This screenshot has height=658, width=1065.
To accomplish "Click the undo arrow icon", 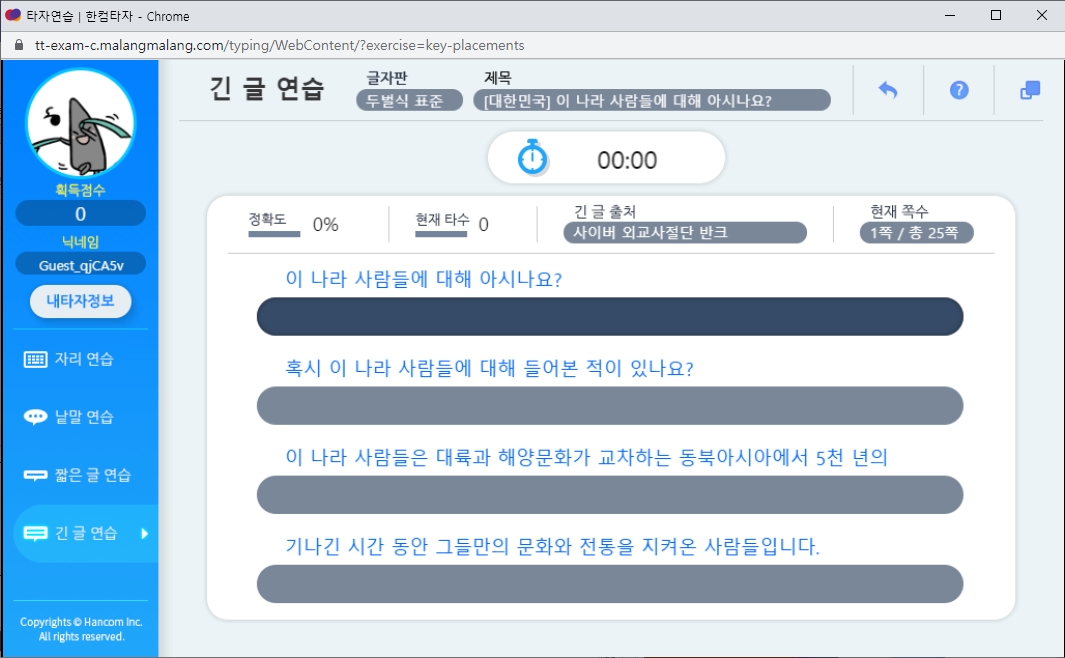I will (x=888, y=90).
